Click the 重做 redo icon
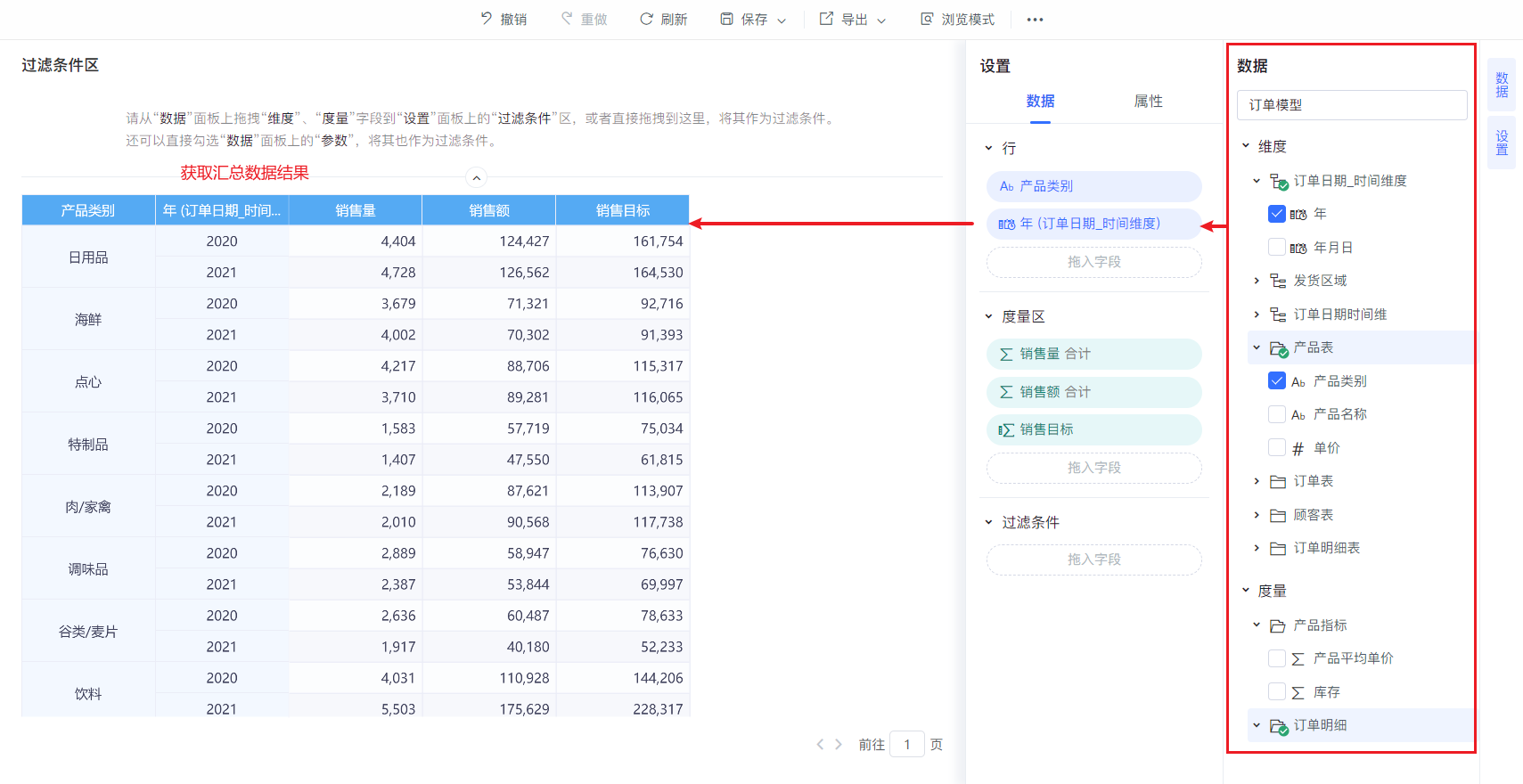The height and width of the screenshot is (784, 1523). tap(567, 19)
